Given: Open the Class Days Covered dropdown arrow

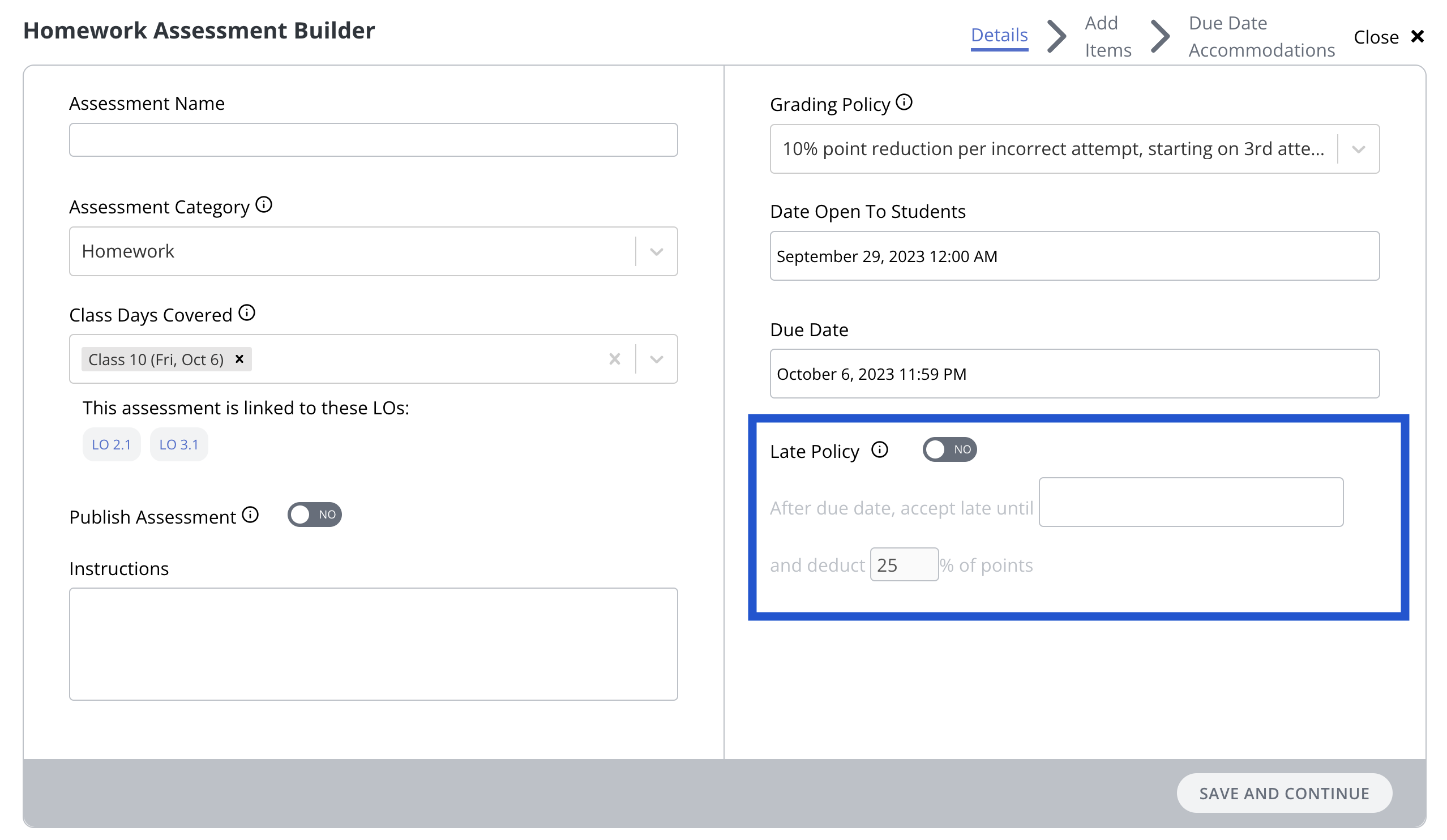Looking at the screenshot, I should click(x=656, y=359).
